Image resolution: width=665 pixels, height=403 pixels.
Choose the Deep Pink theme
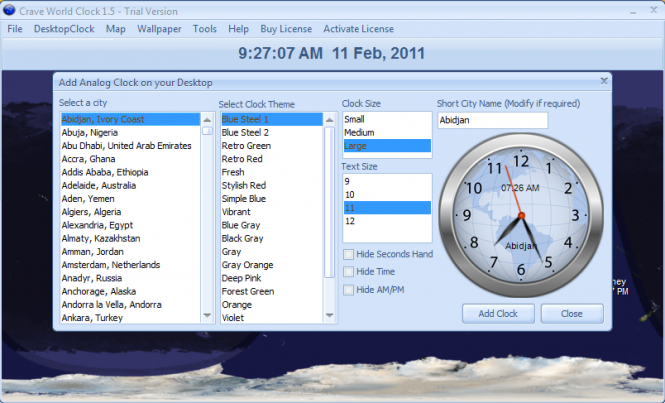point(271,278)
